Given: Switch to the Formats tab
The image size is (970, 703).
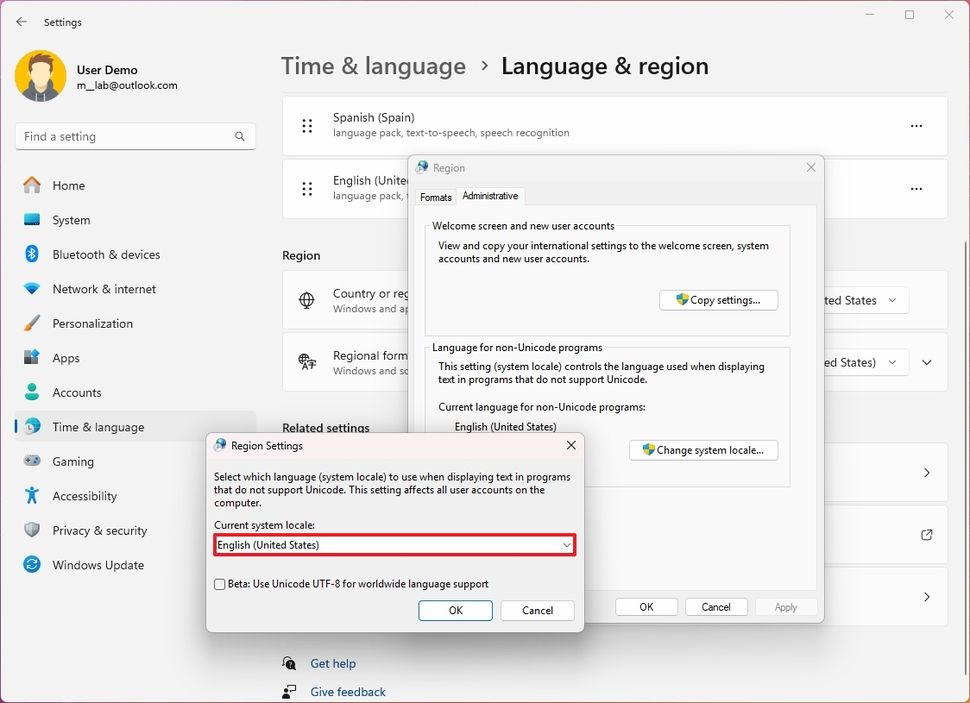Looking at the screenshot, I should point(435,197).
